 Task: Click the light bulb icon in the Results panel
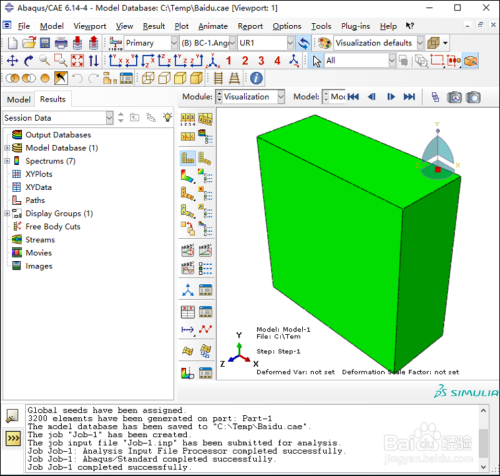(x=167, y=117)
